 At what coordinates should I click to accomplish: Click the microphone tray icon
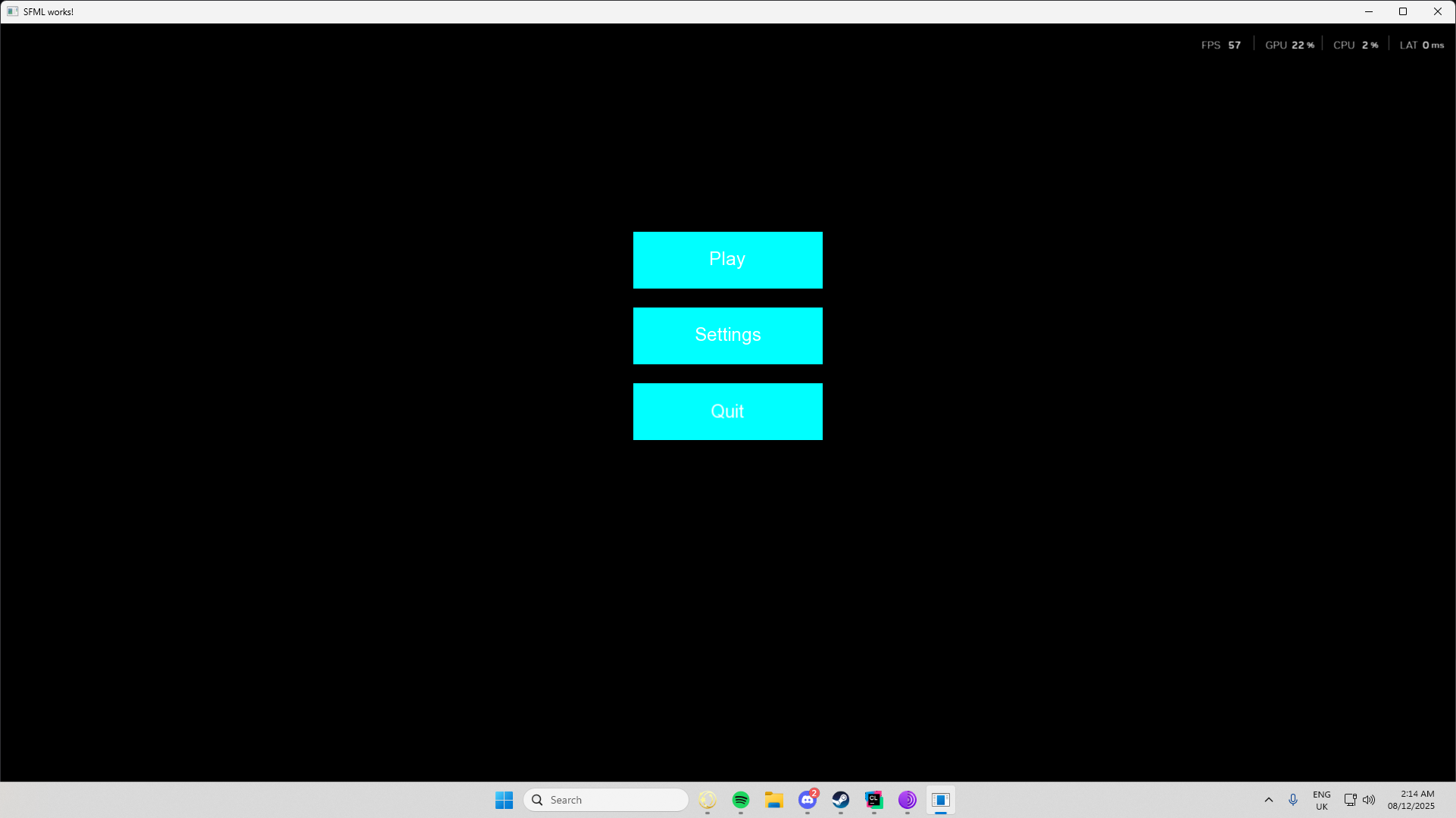pos(1293,800)
